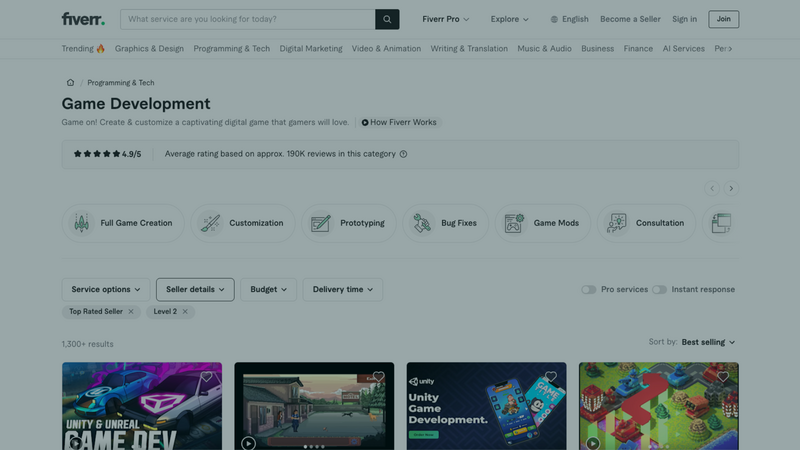The height and width of the screenshot is (450, 800).
Task: Select Consultation category
Action: click(646, 223)
